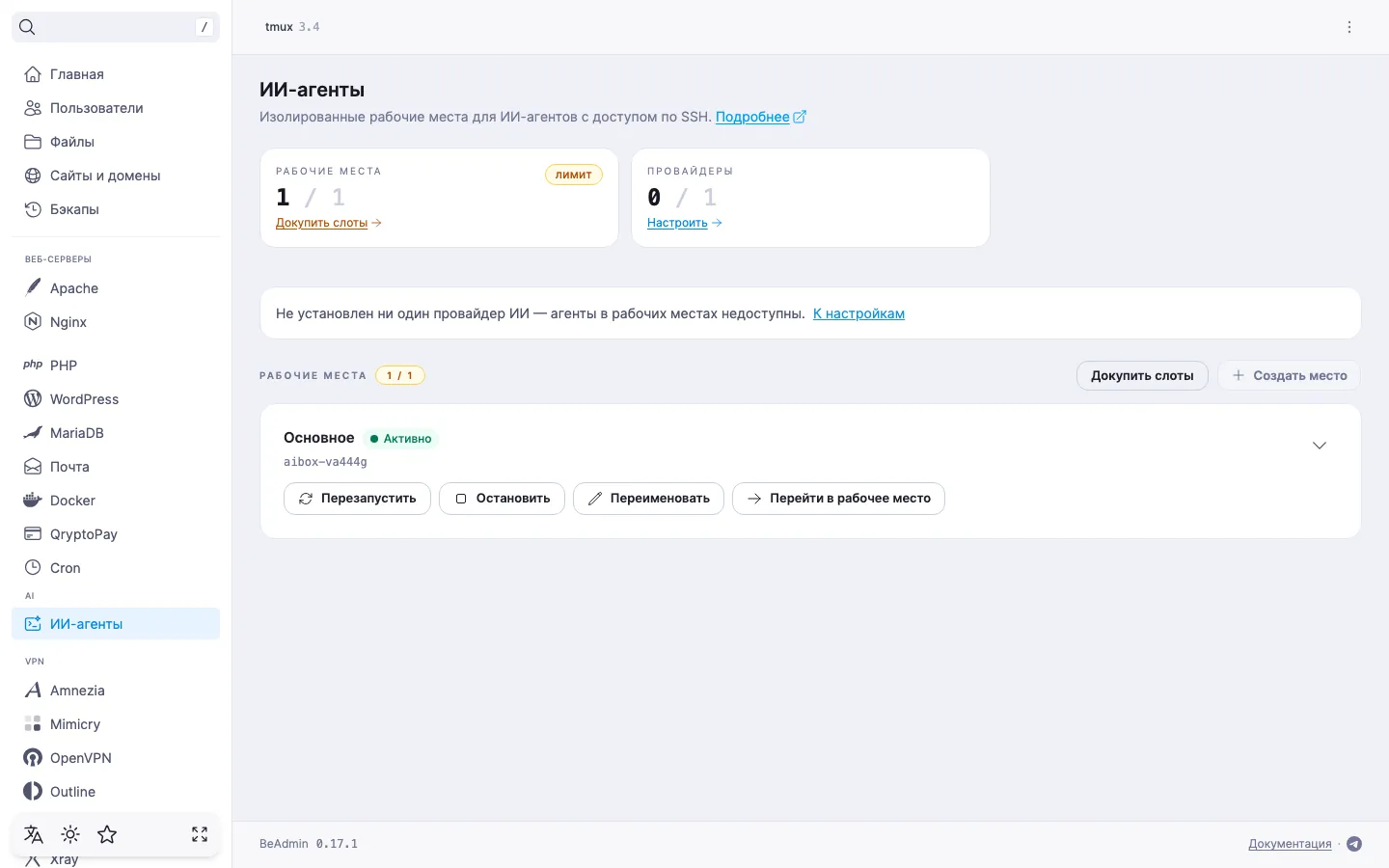Click Настроить link in providers card

pyautogui.click(x=684, y=223)
